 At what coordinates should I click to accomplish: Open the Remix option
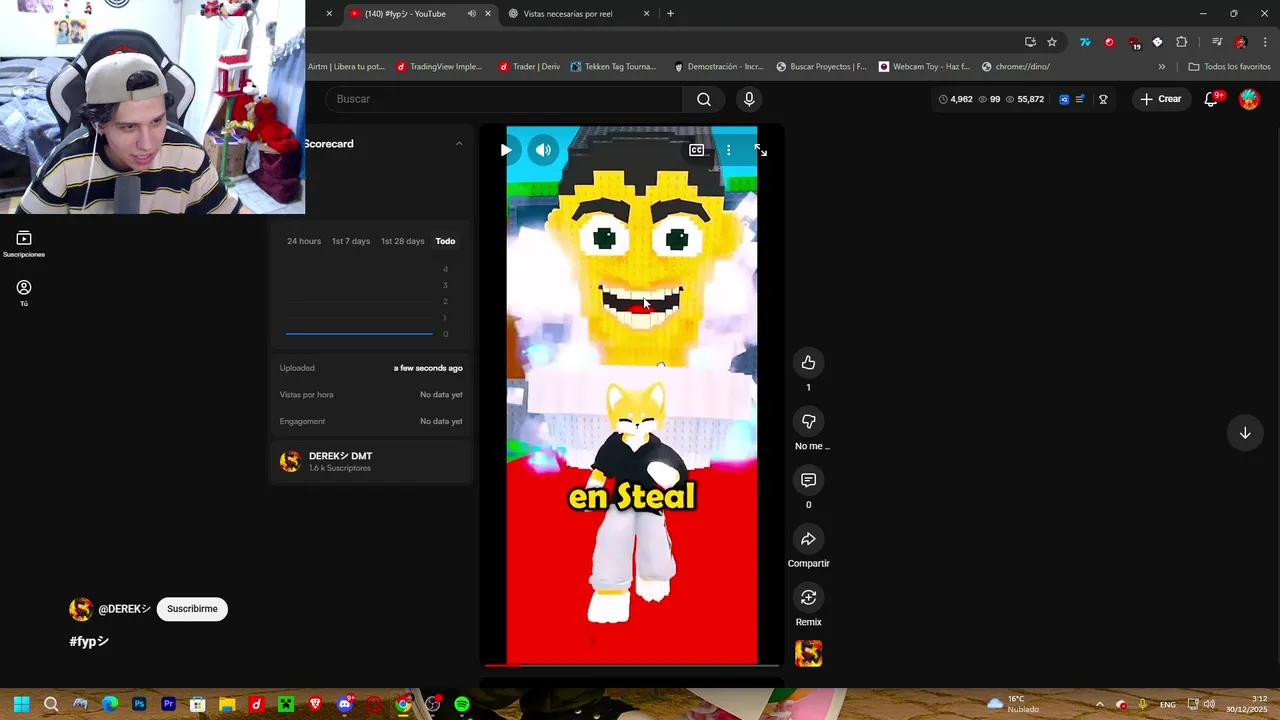point(808,597)
